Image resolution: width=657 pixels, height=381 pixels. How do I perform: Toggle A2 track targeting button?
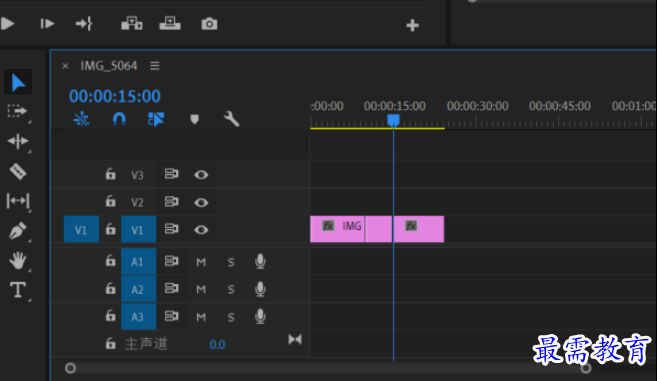pos(138,289)
